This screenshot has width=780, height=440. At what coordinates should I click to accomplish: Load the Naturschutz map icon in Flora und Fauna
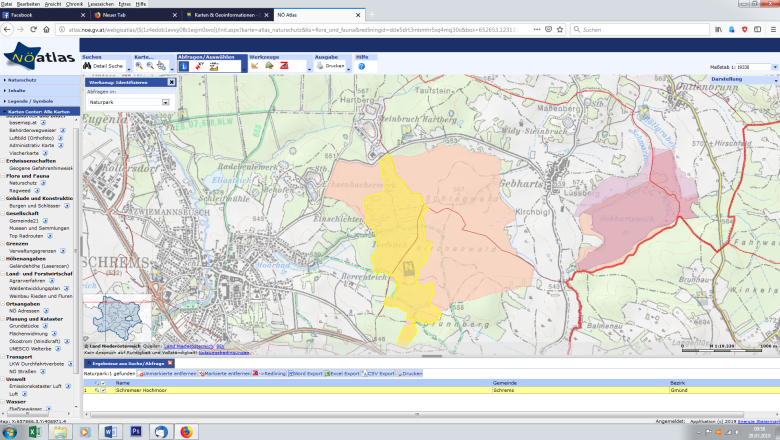(x=43, y=183)
